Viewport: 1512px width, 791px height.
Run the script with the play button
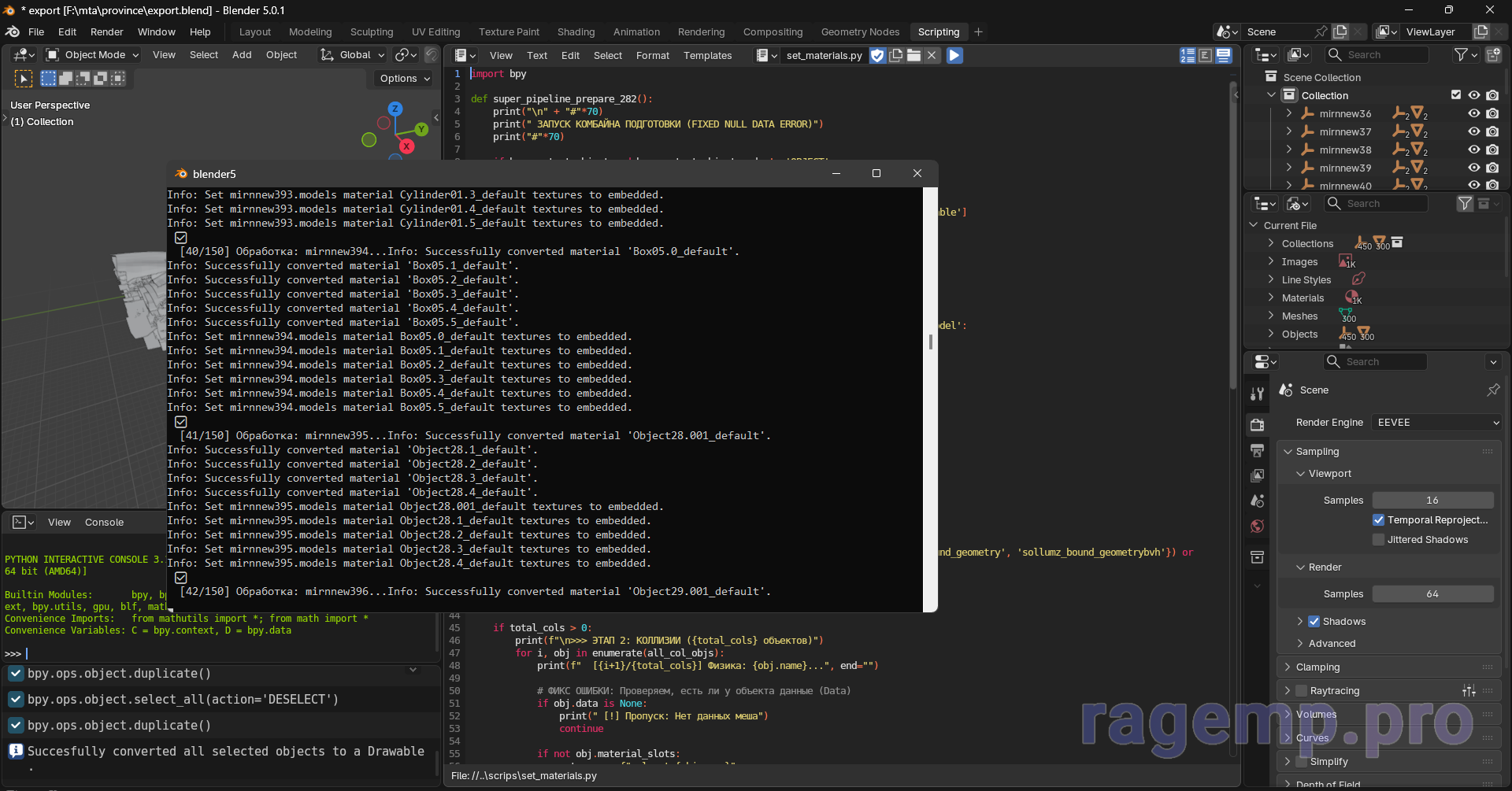pyautogui.click(x=954, y=56)
